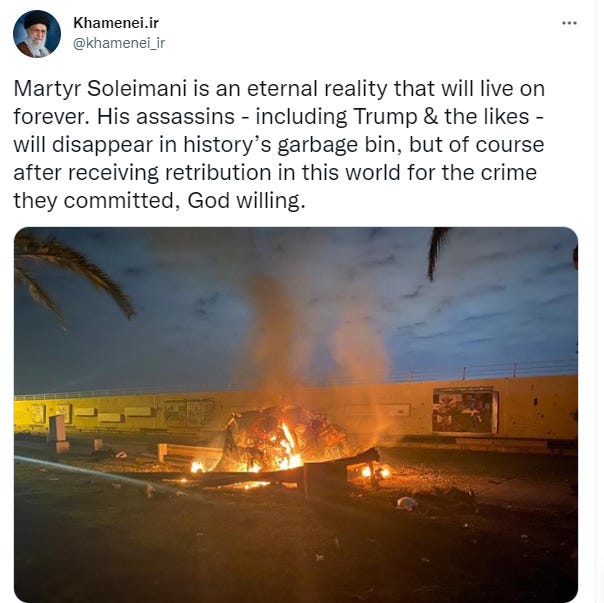This screenshot has height=603, width=604.
Task: Click the flames in the photo center
Action: [x=285, y=443]
